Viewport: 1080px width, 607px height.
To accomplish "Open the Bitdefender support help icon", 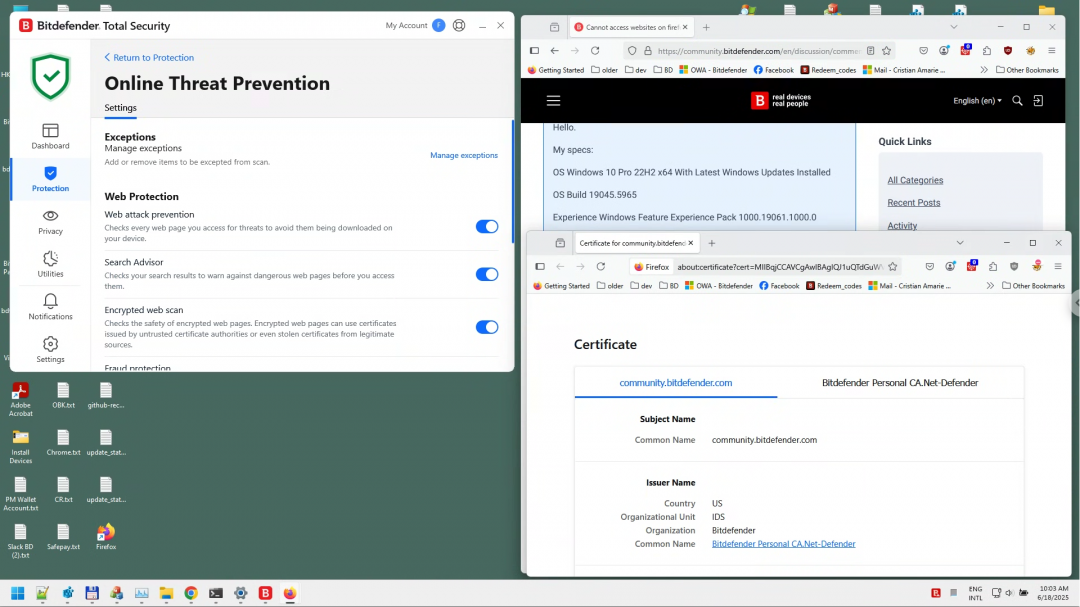I will pyautogui.click(x=459, y=25).
